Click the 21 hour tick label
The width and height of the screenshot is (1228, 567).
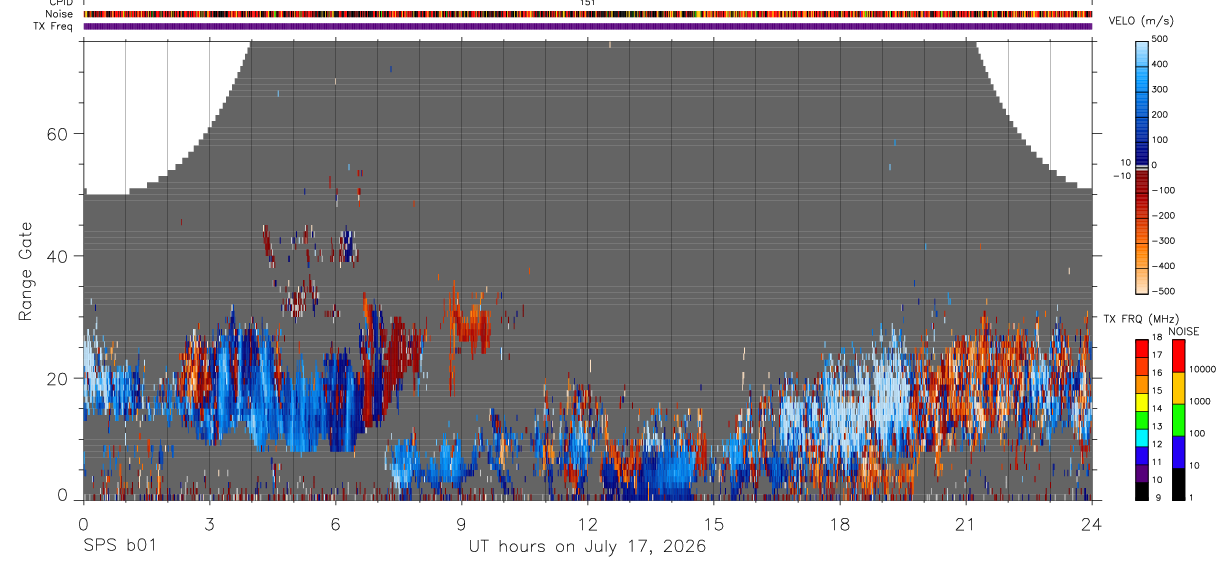[965, 524]
